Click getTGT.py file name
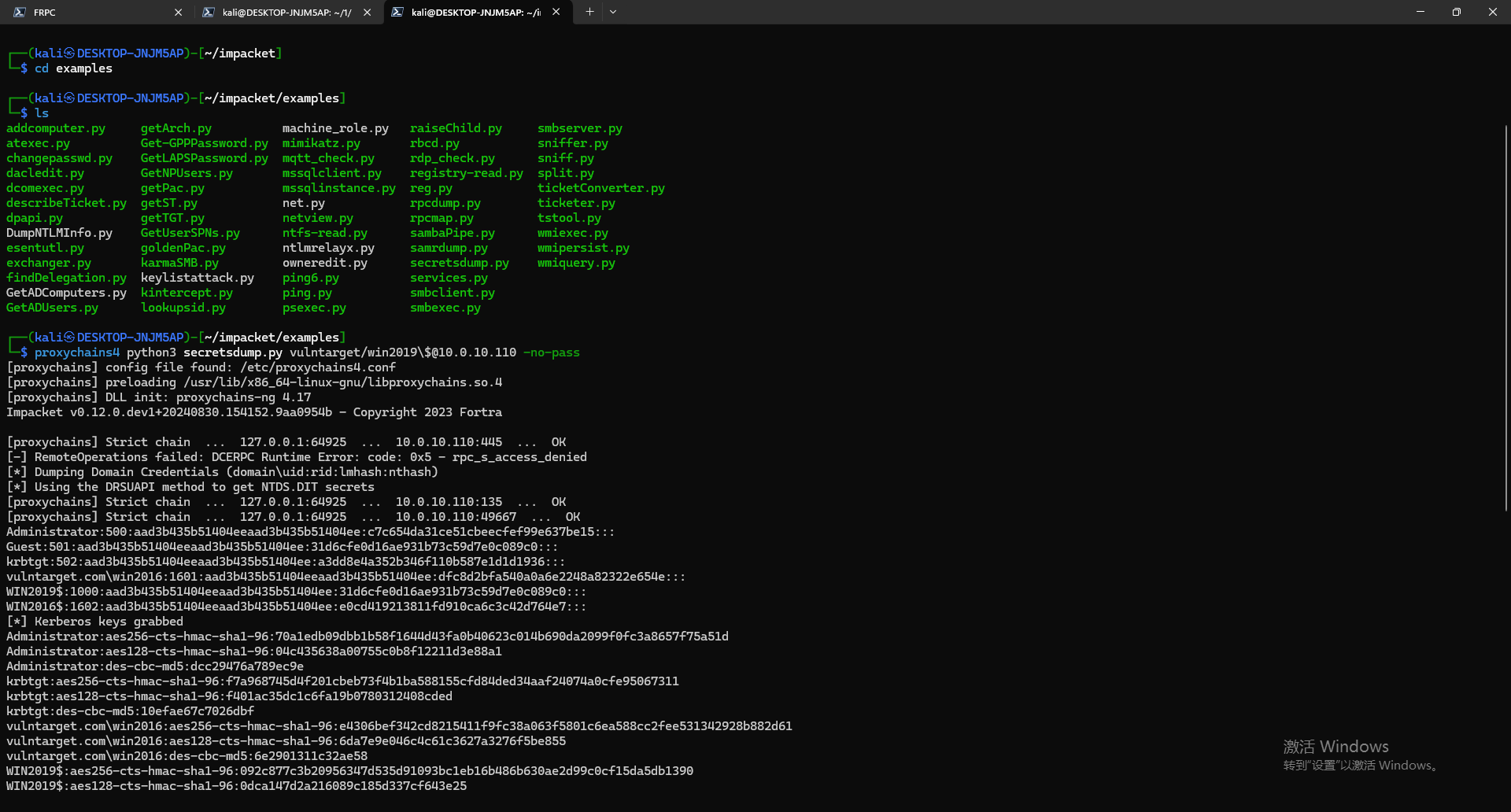 point(173,218)
